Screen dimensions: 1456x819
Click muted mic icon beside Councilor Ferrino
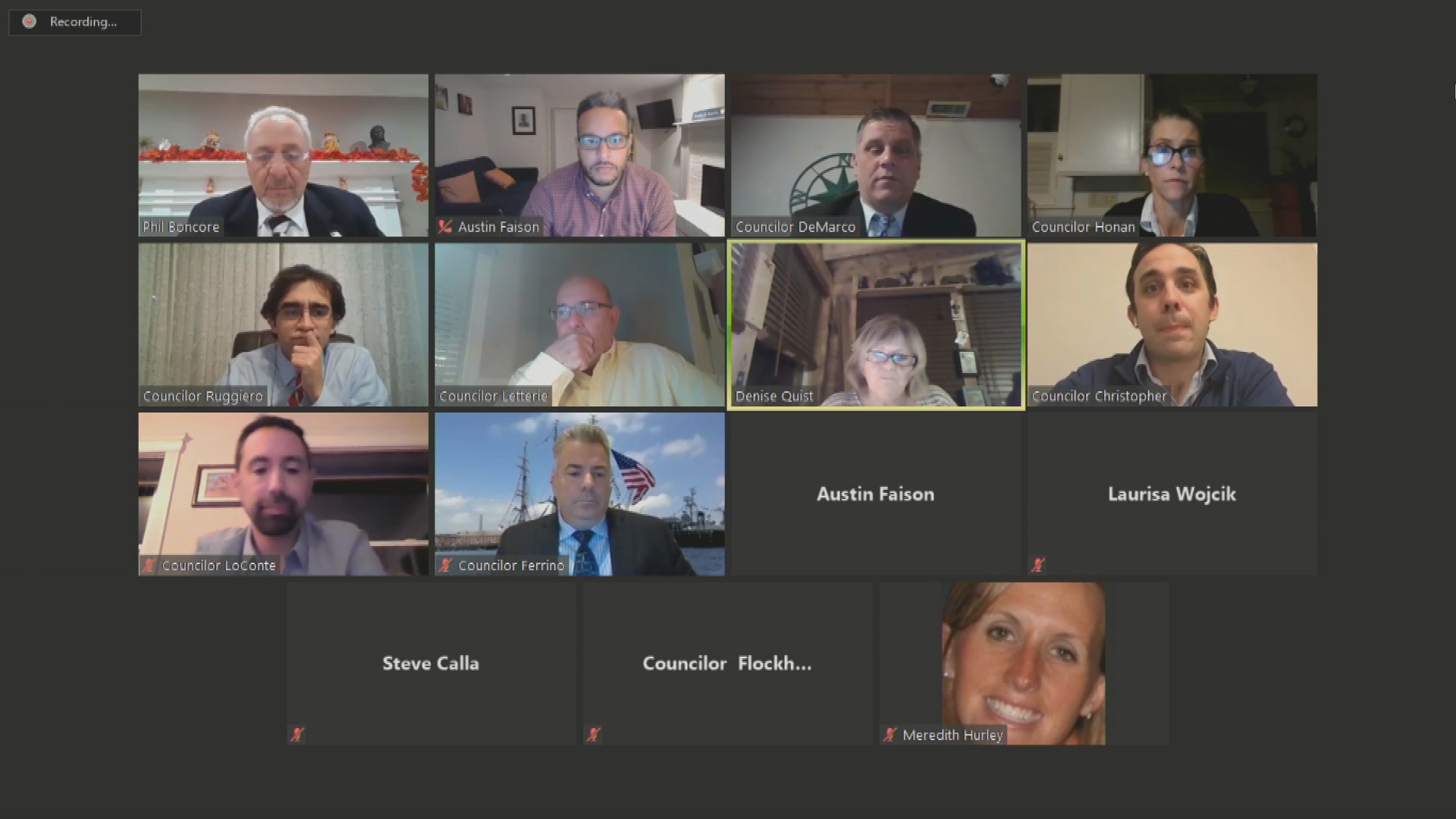pos(446,565)
